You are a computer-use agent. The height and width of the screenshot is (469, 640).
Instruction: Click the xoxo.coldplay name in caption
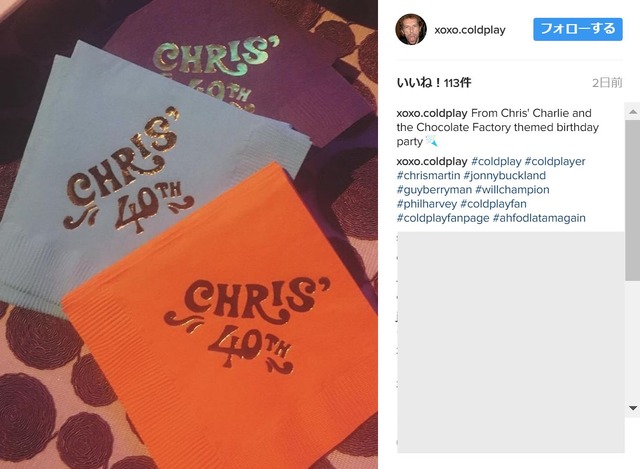[x=432, y=113]
